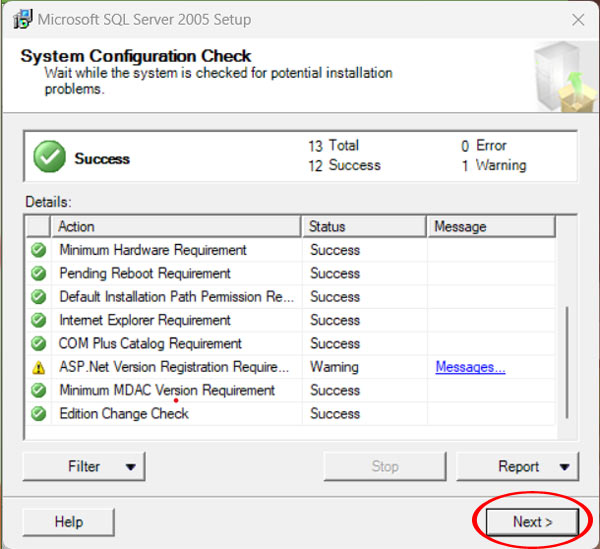600x549 pixels.
Task: Click the green check beside Default Installation Path
Action: point(39,297)
